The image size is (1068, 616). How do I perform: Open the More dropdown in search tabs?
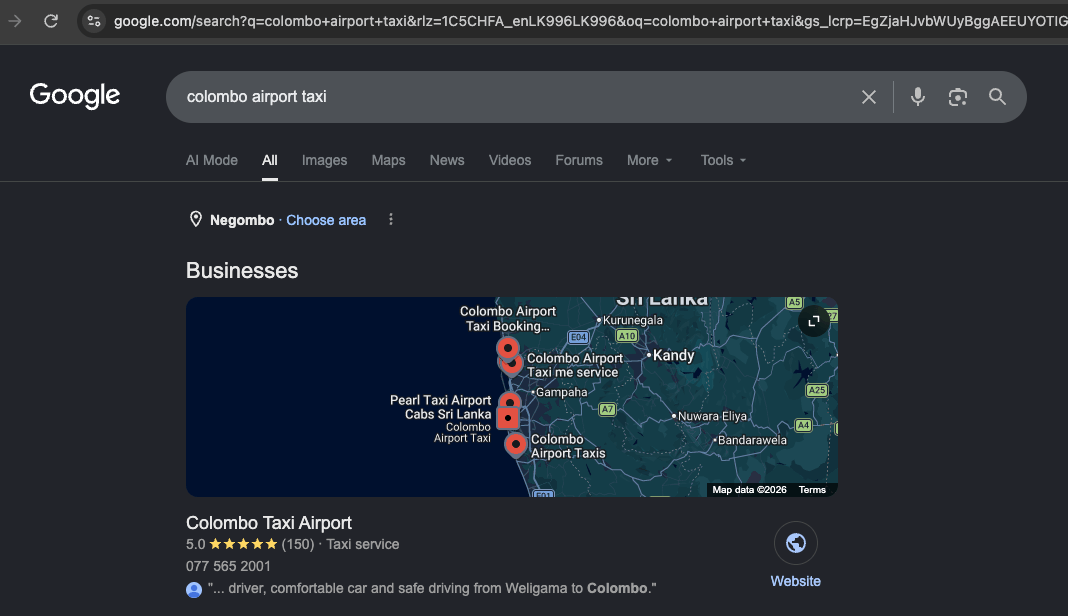tap(650, 160)
